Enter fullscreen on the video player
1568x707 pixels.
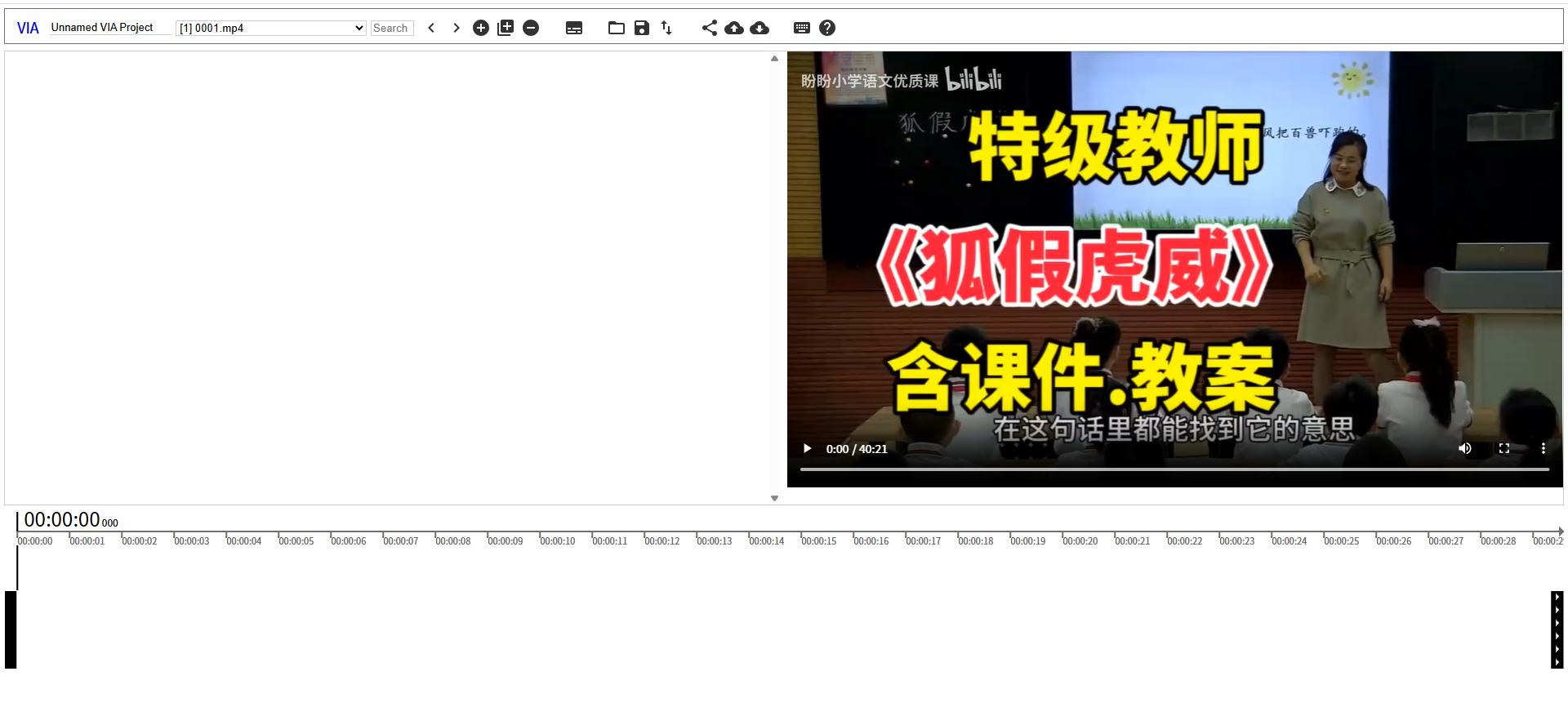pos(1504,448)
